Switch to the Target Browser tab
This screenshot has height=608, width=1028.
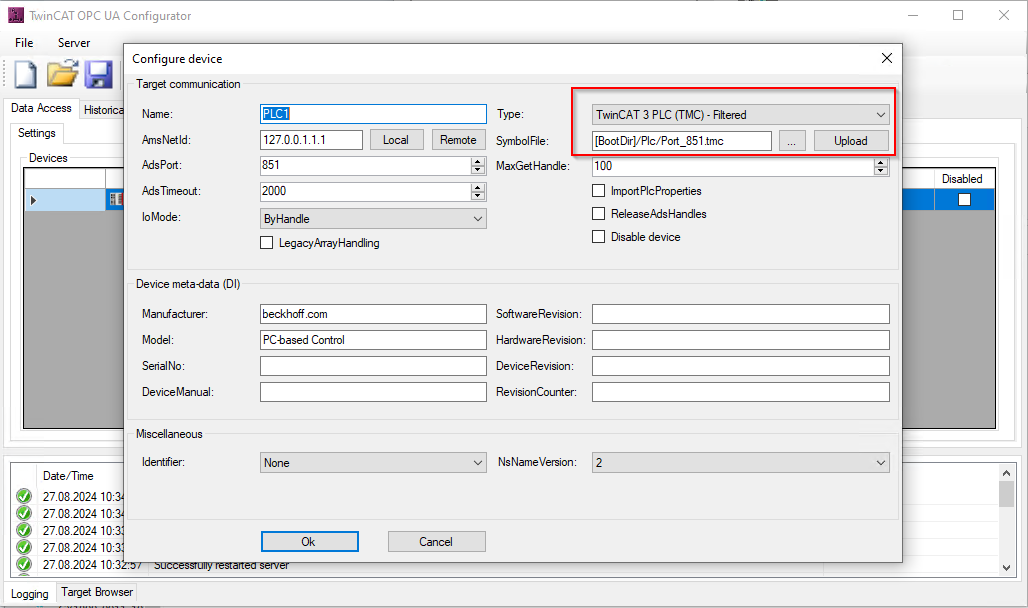[x=97, y=592]
